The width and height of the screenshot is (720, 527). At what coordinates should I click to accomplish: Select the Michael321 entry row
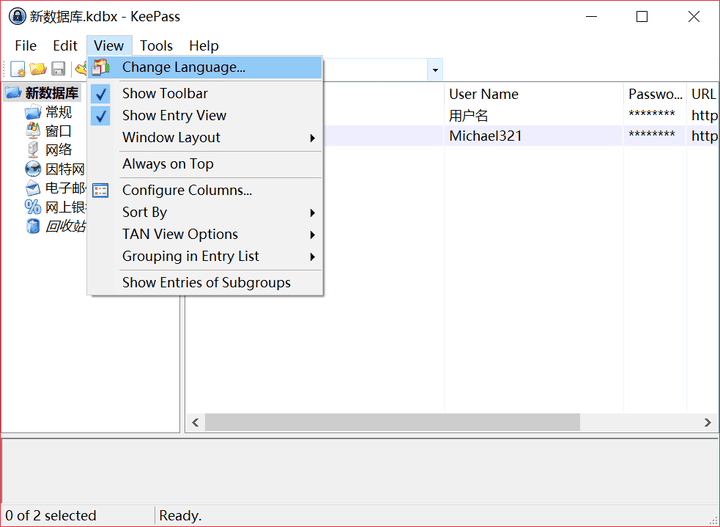(486, 136)
